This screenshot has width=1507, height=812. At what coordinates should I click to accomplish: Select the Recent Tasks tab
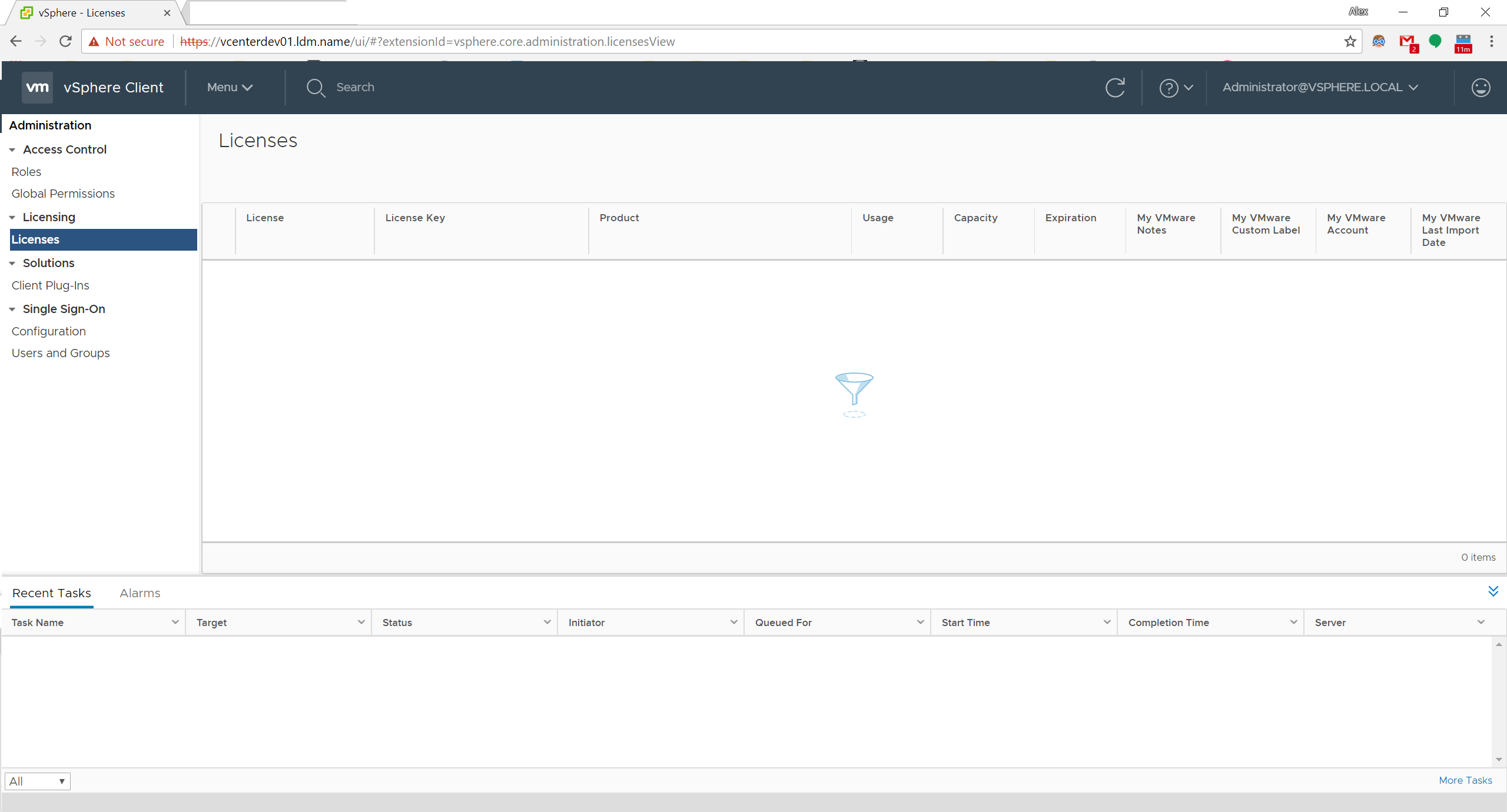click(51, 593)
